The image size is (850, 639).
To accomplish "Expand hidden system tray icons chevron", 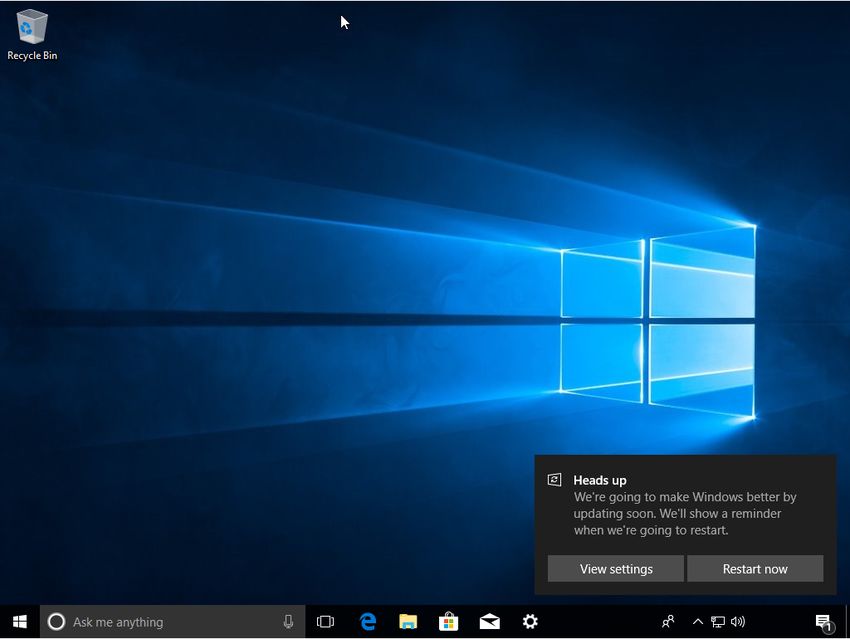I will [x=698, y=622].
